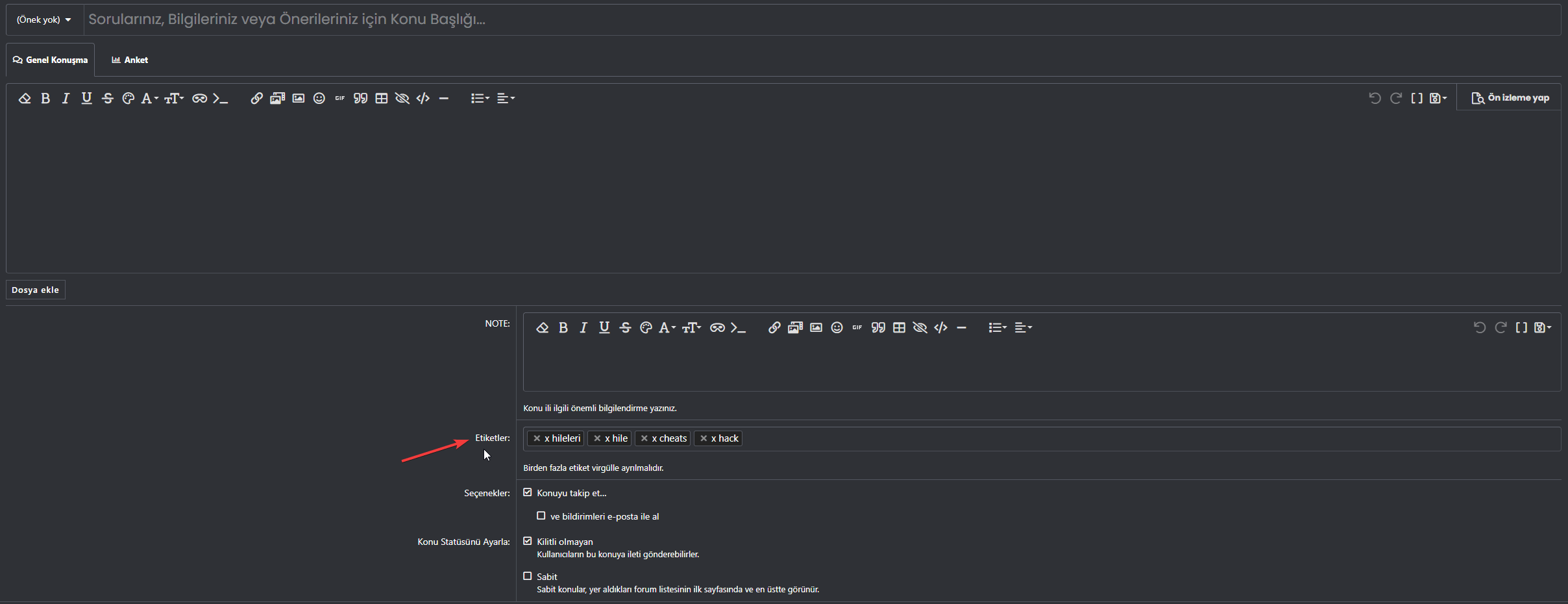Viewport: 1568px width, 604px height.
Task: Open drafts dropdown in NOTE editor toolbar
Action: [1543, 327]
